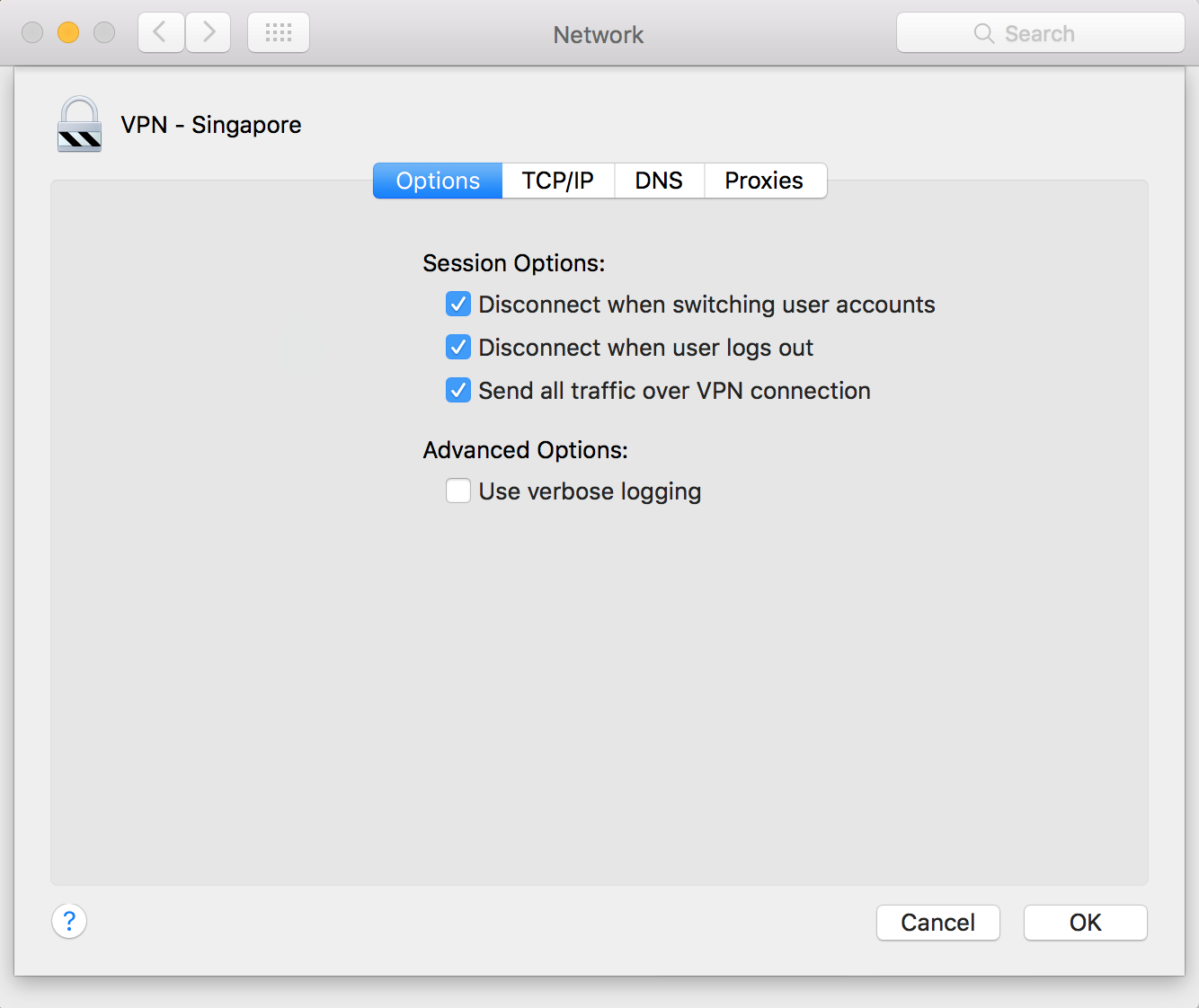1199x1008 pixels.
Task: Minimize window using the yellow button
Action: [x=68, y=33]
